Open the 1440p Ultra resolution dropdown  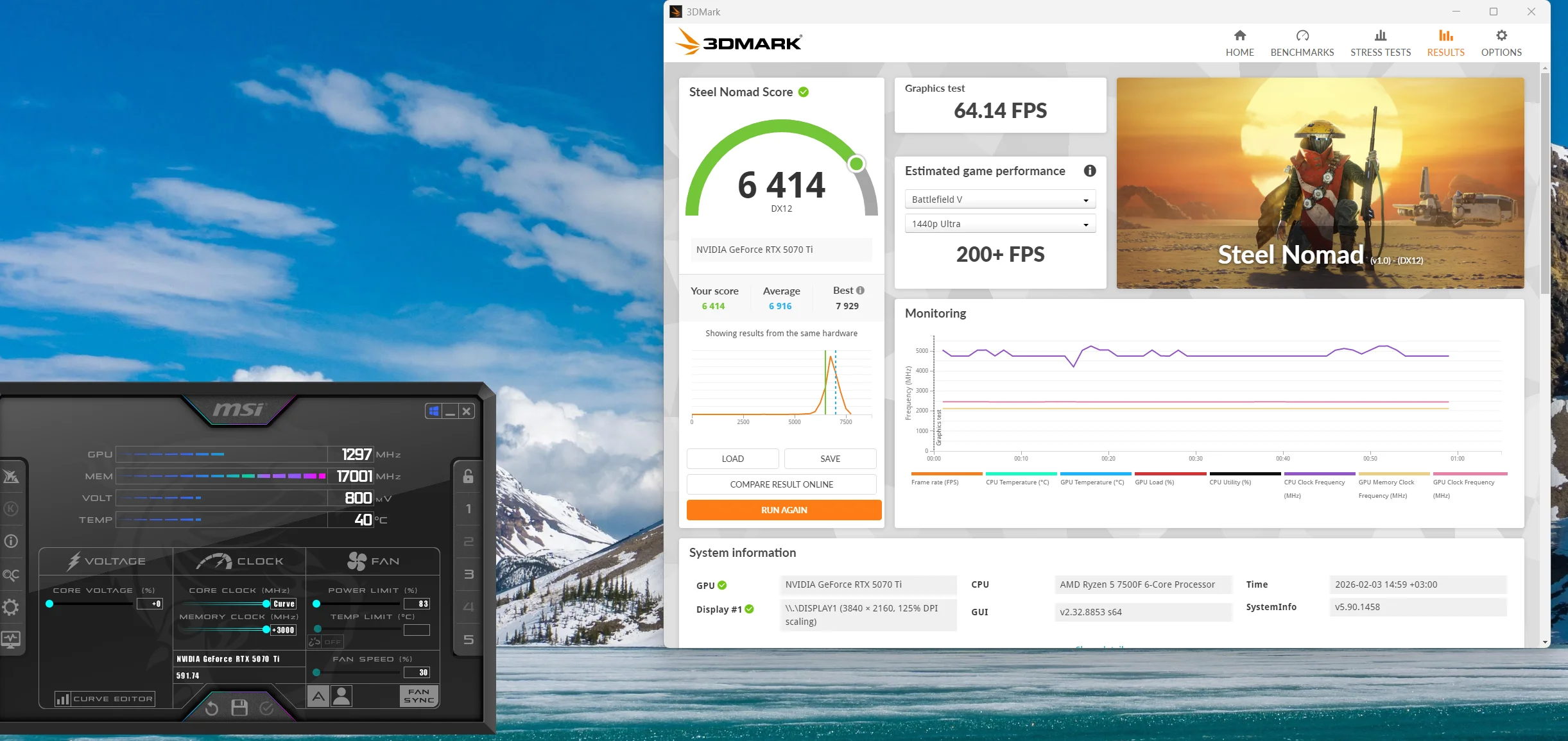click(x=999, y=224)
